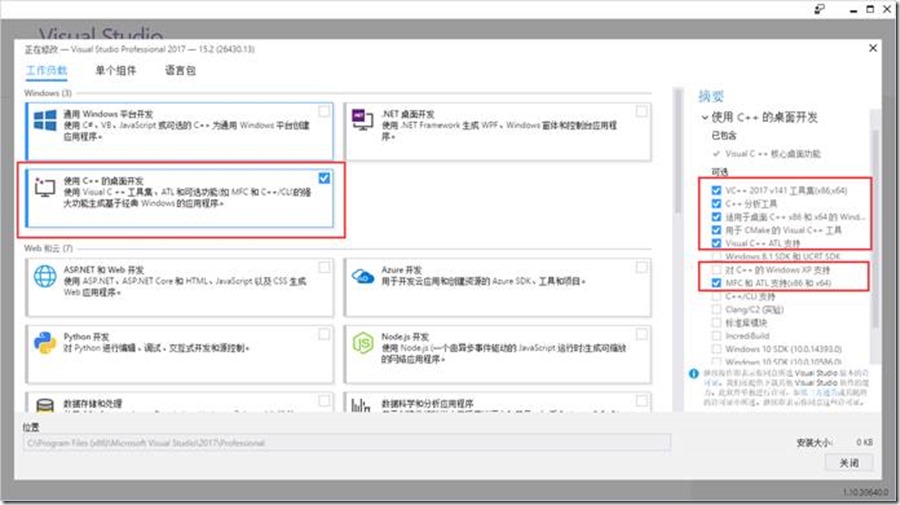Click the Universal Windows Platform development icon
The height and width of the screenshot is (505, 900).
pos(45,121)
